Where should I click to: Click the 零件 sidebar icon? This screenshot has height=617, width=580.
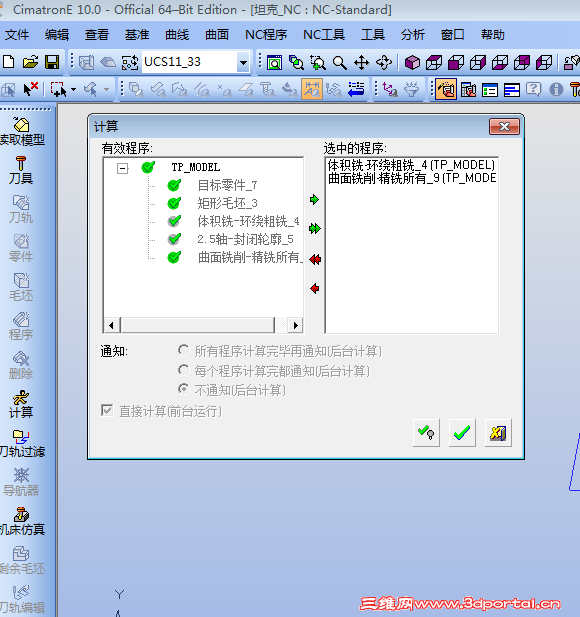pos(21,248)
